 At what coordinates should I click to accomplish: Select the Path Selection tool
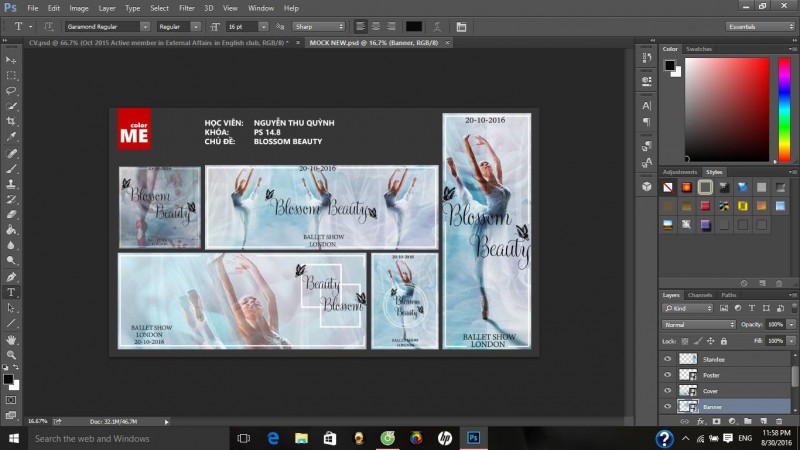click(11, 308)
